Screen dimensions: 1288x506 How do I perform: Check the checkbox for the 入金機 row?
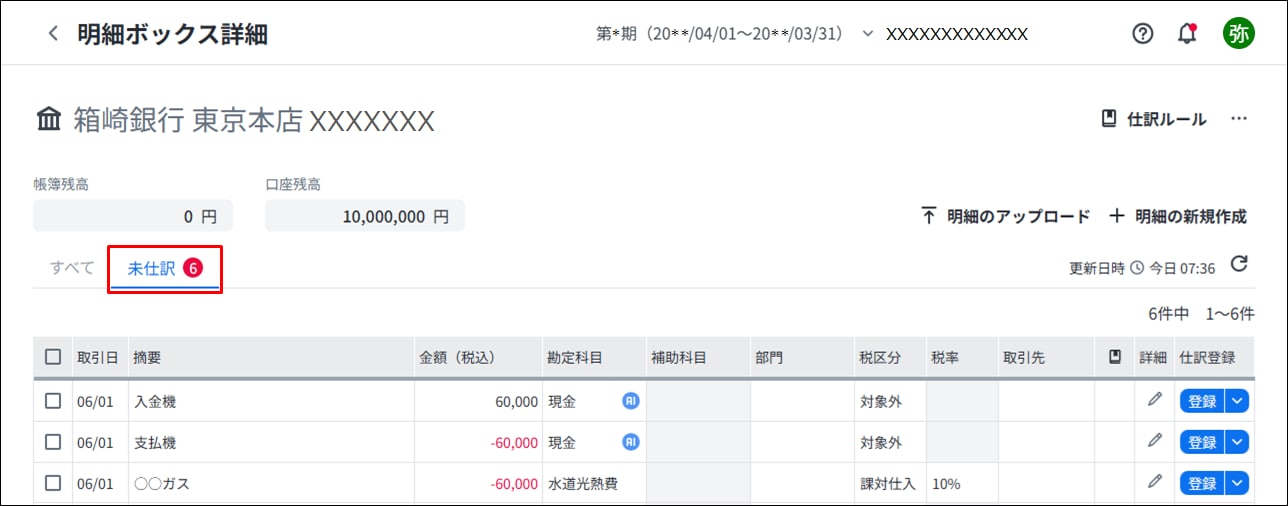(x=53, y=401)
